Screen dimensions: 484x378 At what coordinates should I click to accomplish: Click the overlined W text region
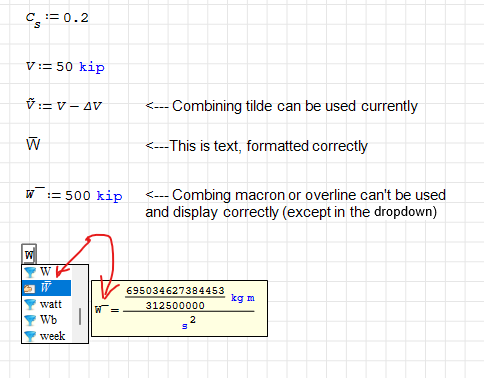[x=33, y=144]
